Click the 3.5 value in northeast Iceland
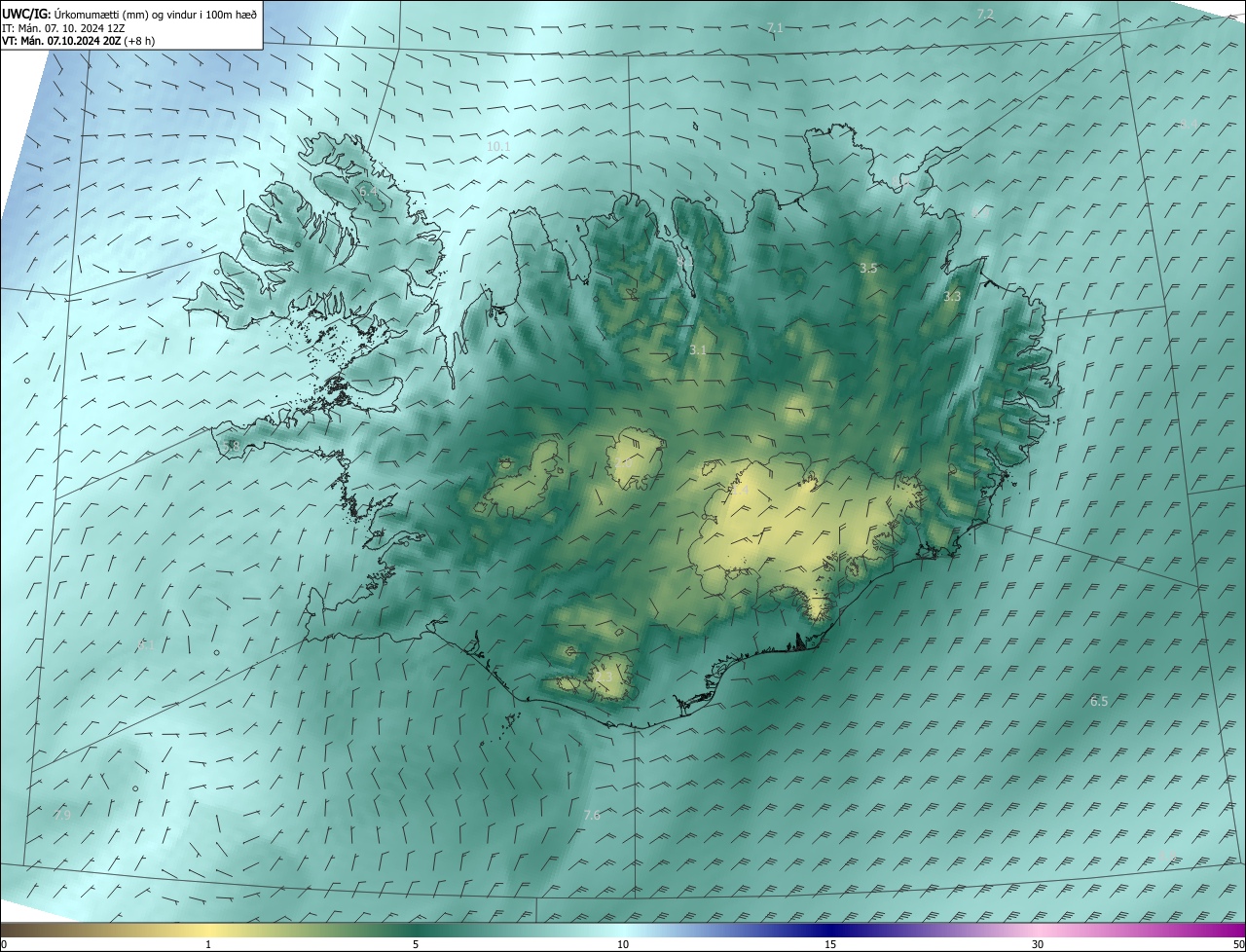 [868, 268]
